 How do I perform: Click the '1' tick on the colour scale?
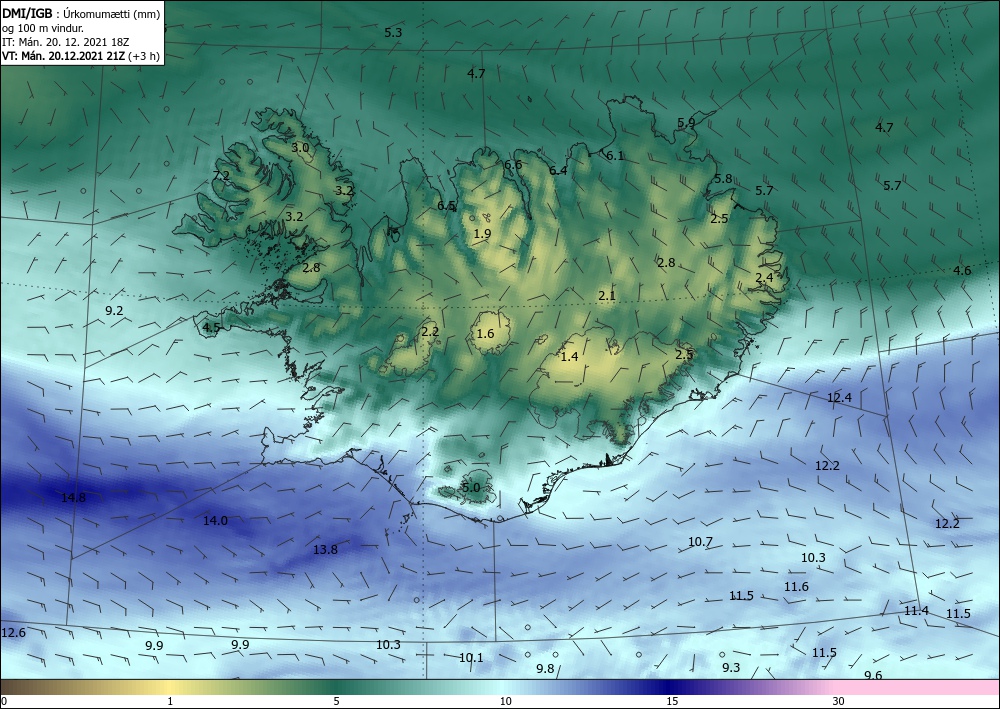coord(170,701)
